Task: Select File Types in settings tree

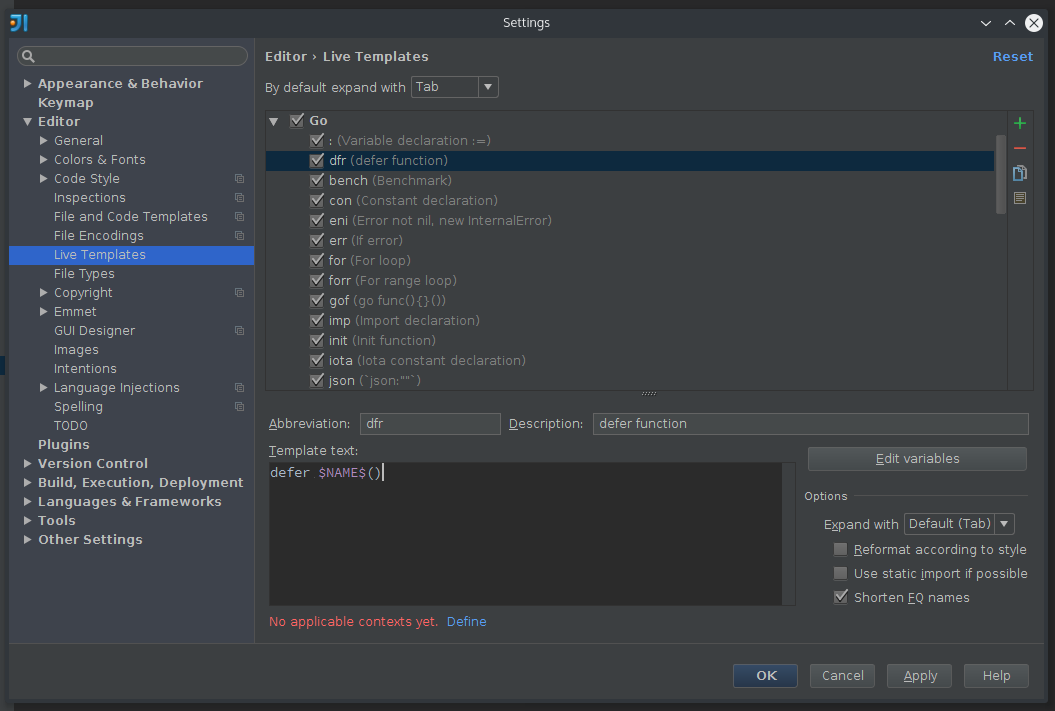Action: pyautogui.click(x=84, y=274)
